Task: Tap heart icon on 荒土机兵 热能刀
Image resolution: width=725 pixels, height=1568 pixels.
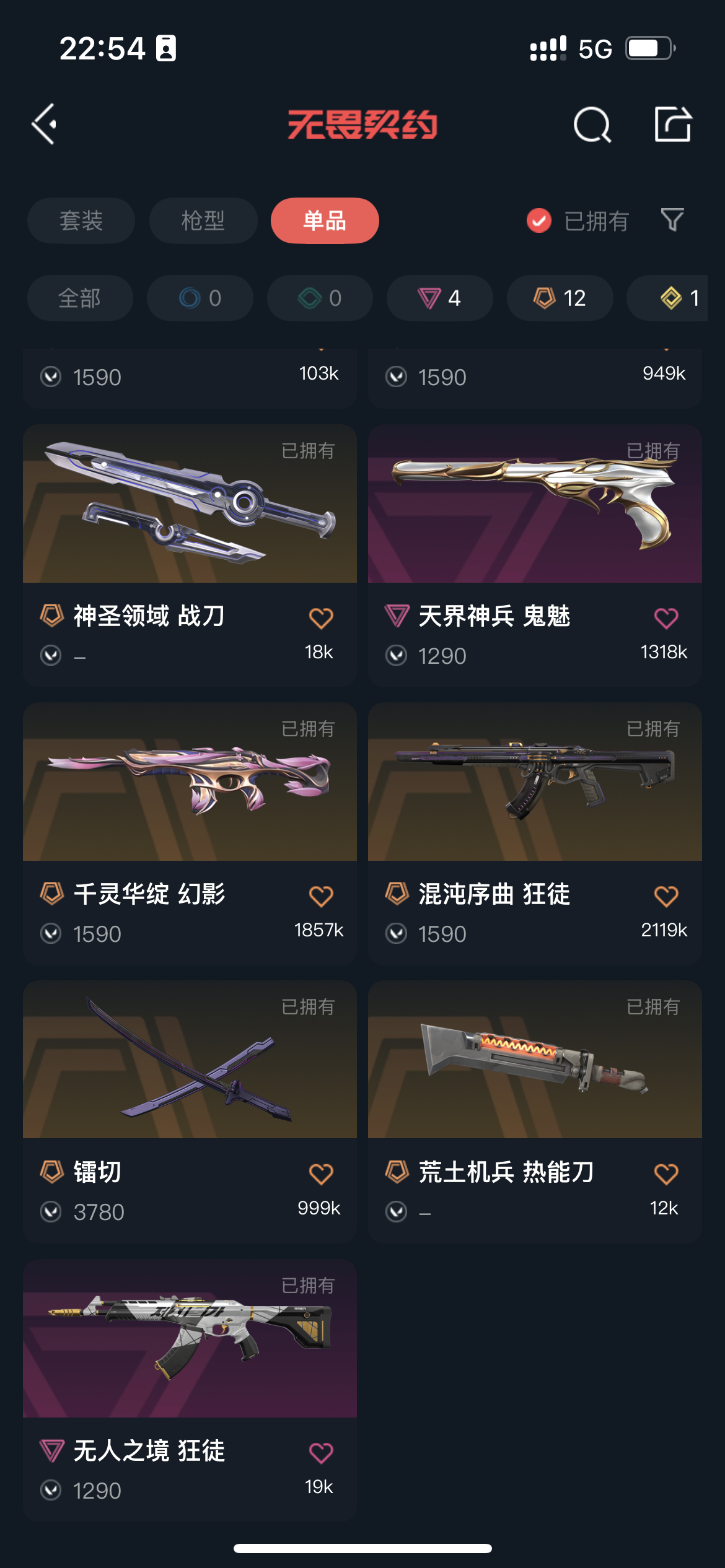Action: (666, 1174)
